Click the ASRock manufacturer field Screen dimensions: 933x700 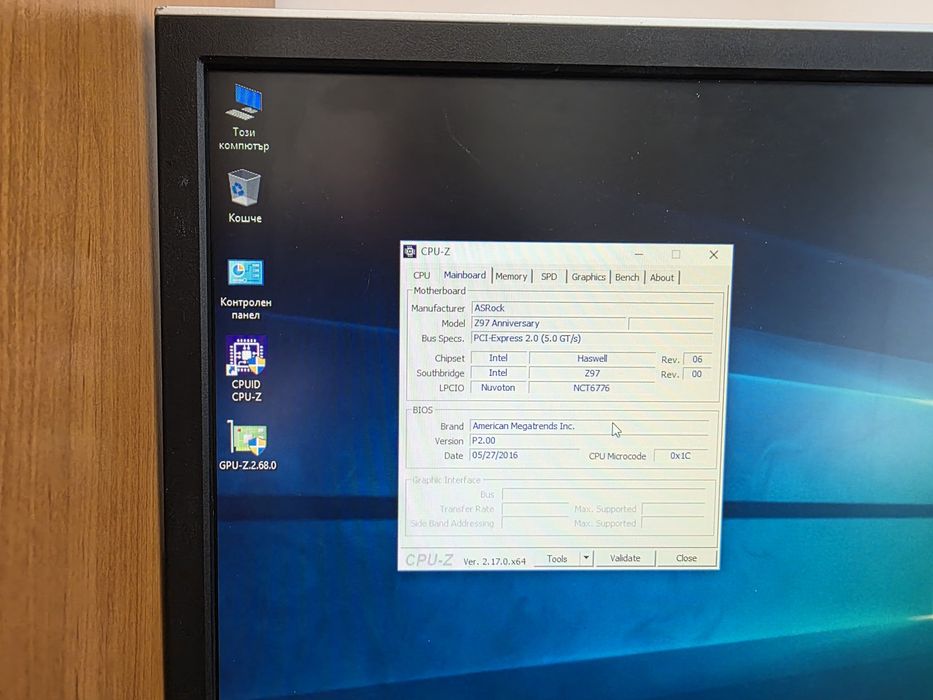(x=593, y=308)
